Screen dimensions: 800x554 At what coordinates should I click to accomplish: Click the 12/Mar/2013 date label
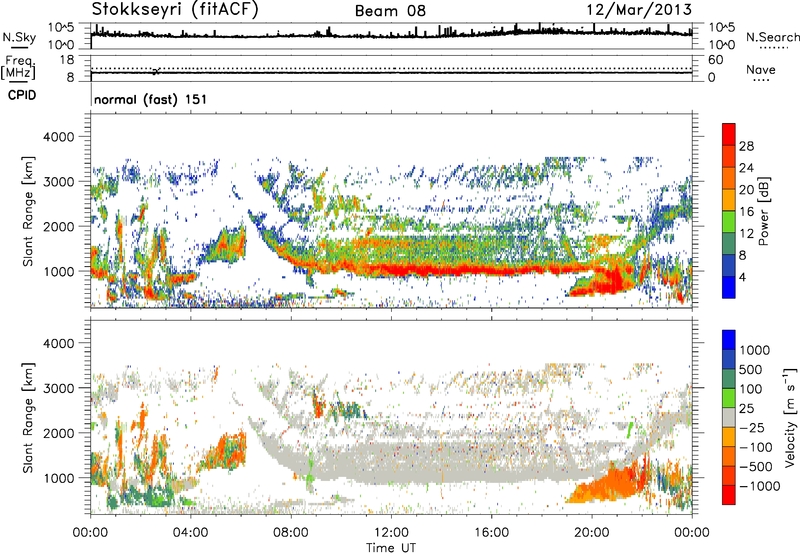639,9
